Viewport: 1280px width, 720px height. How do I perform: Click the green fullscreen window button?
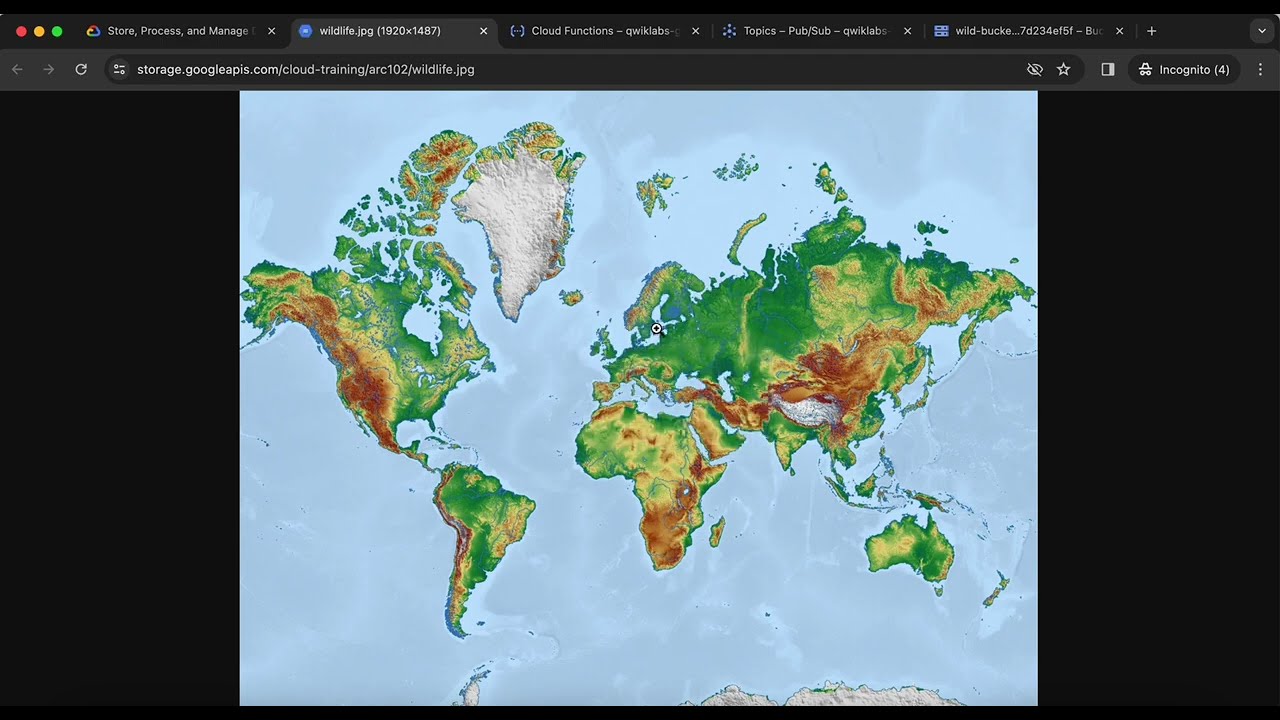[57, 31]
